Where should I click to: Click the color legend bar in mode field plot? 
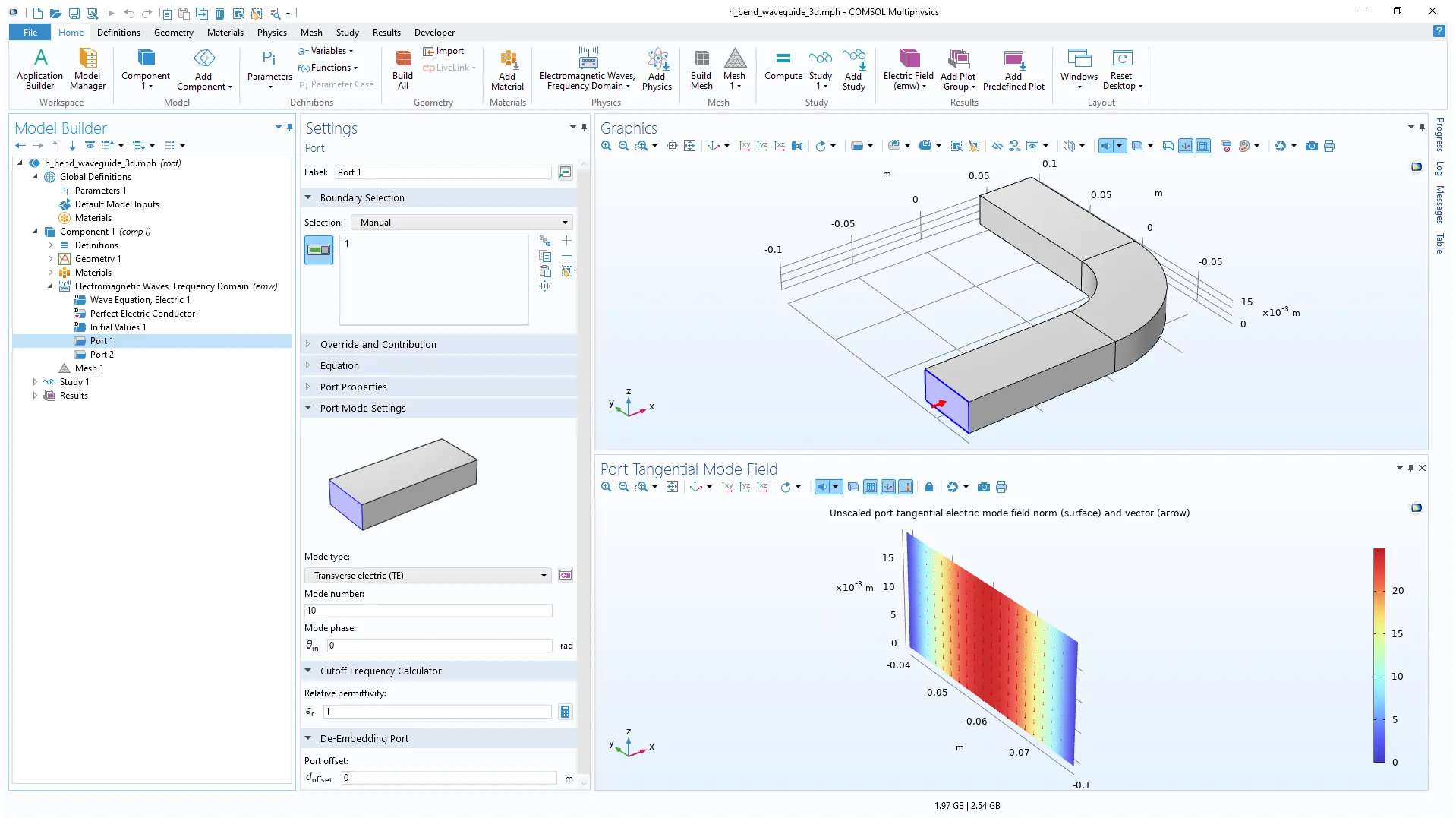[1379, 655]
